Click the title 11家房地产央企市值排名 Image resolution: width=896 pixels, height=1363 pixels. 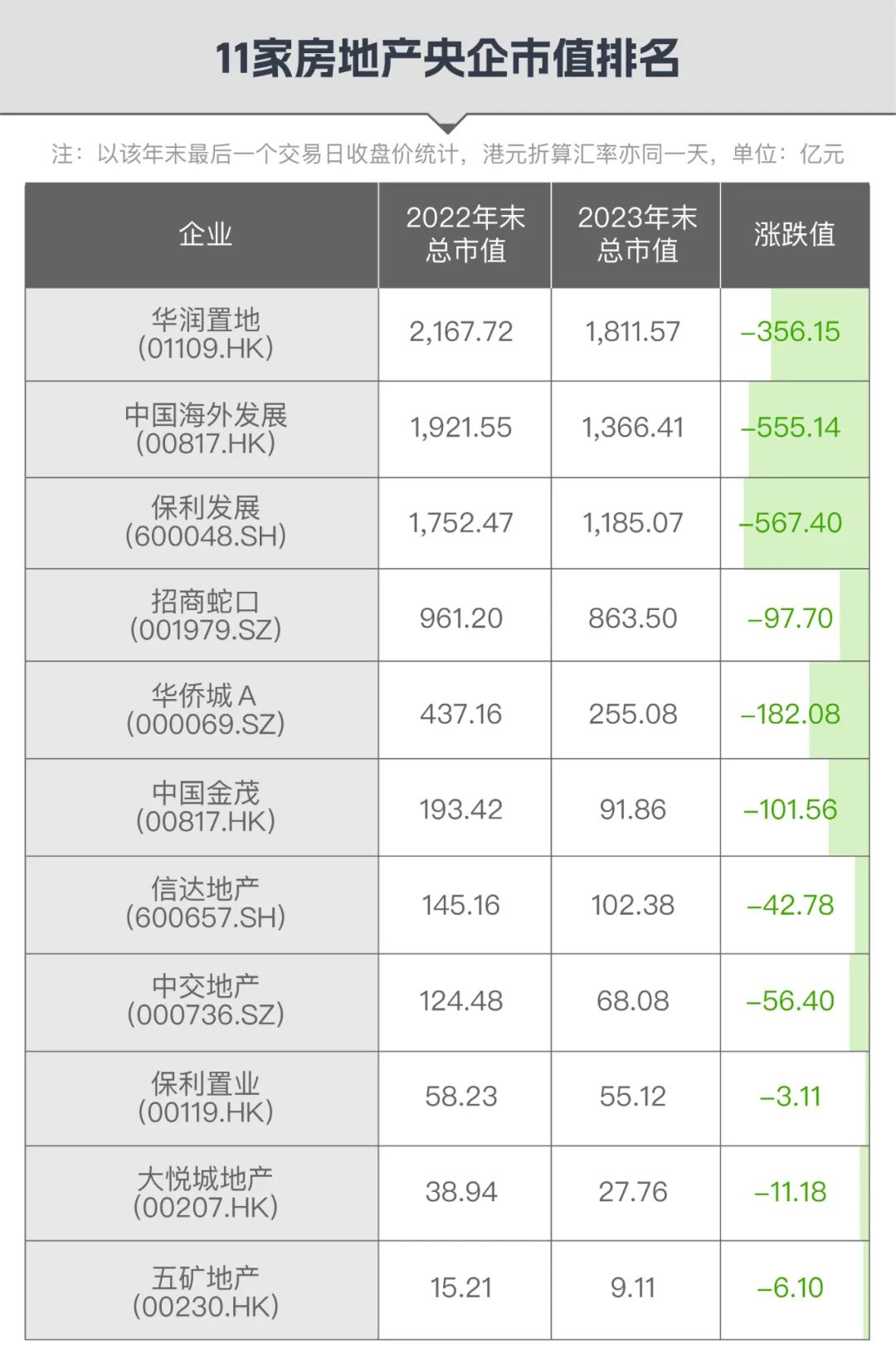tap(447, 59)
